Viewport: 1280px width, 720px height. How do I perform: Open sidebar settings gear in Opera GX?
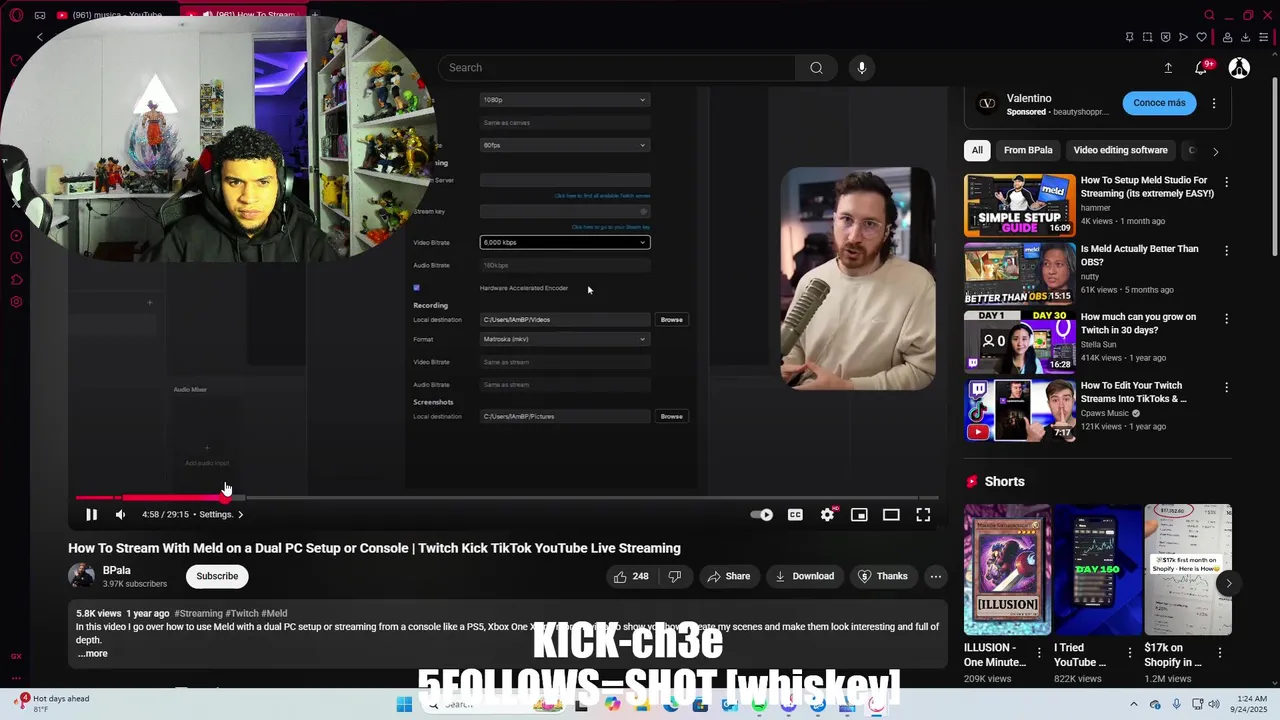coord(16,302)
